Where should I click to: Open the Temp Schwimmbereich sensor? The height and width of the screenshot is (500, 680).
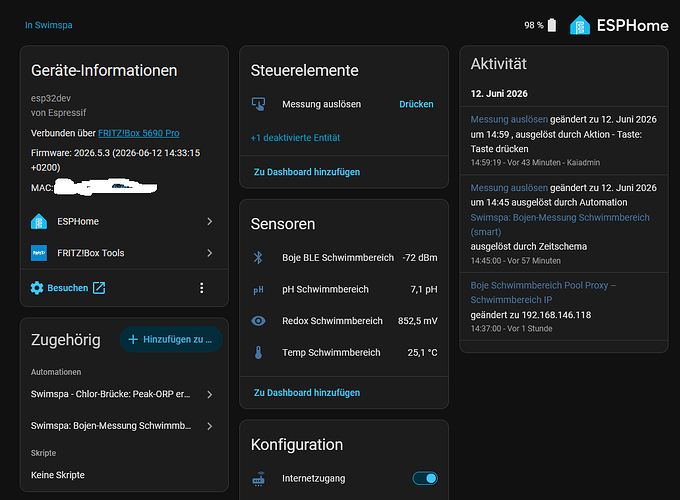point(331,353)
